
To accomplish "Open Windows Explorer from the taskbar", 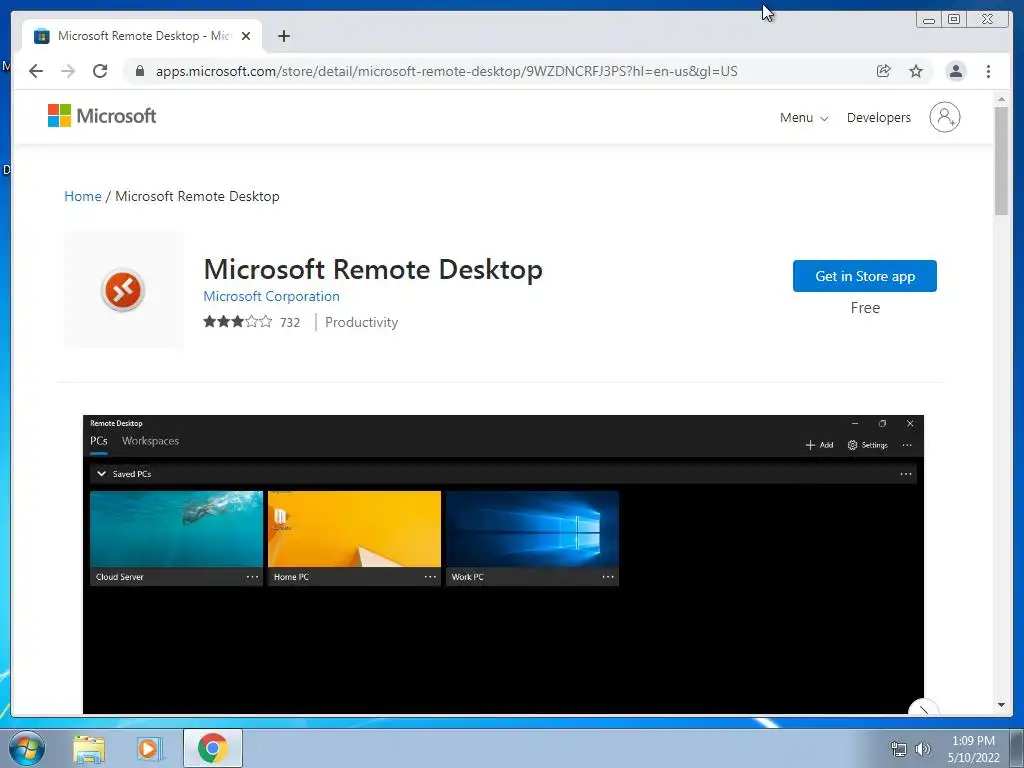I will 89,748.
